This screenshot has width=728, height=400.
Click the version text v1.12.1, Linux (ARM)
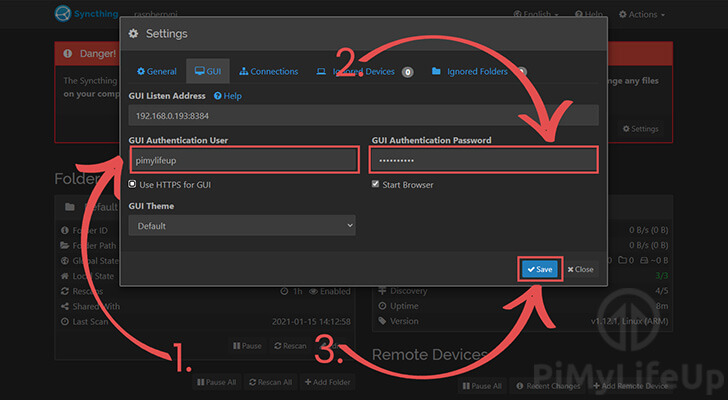(x=630, y=321)
